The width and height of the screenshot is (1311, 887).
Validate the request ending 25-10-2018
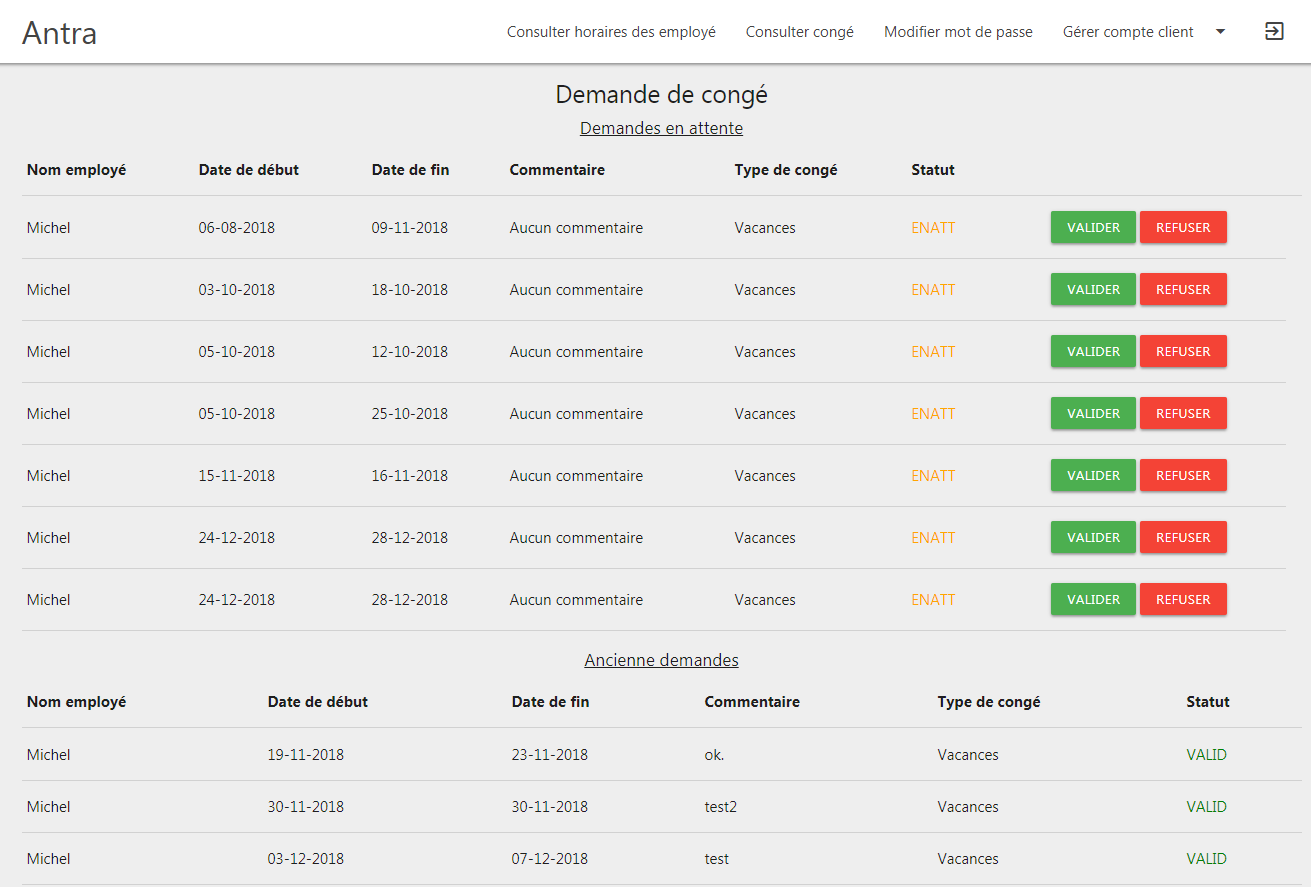1093,413
